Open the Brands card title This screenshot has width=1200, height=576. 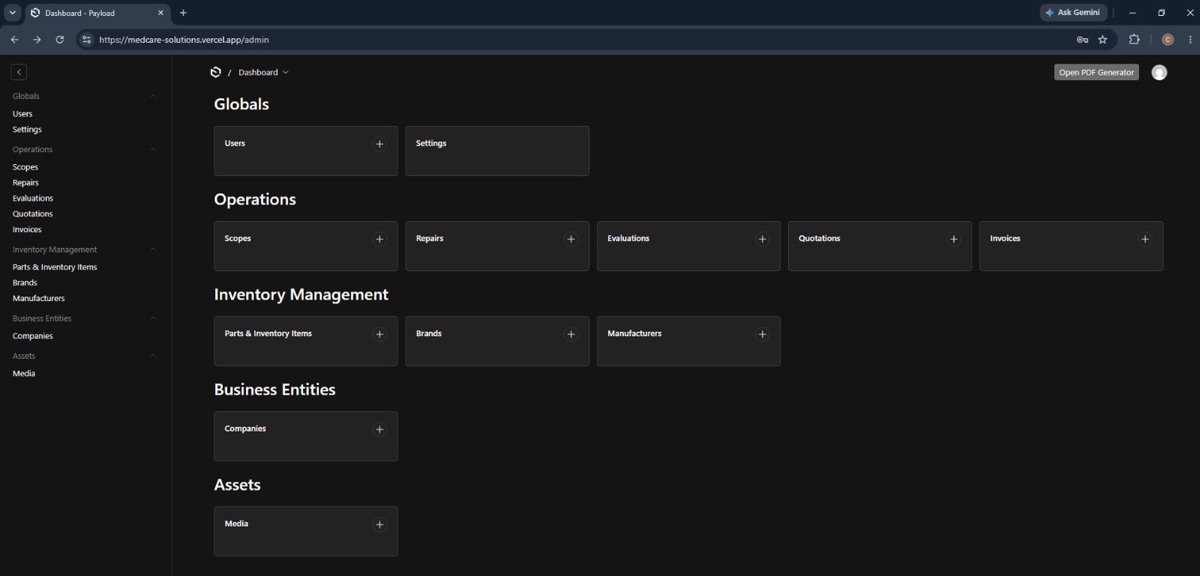(x=429, y=334)
